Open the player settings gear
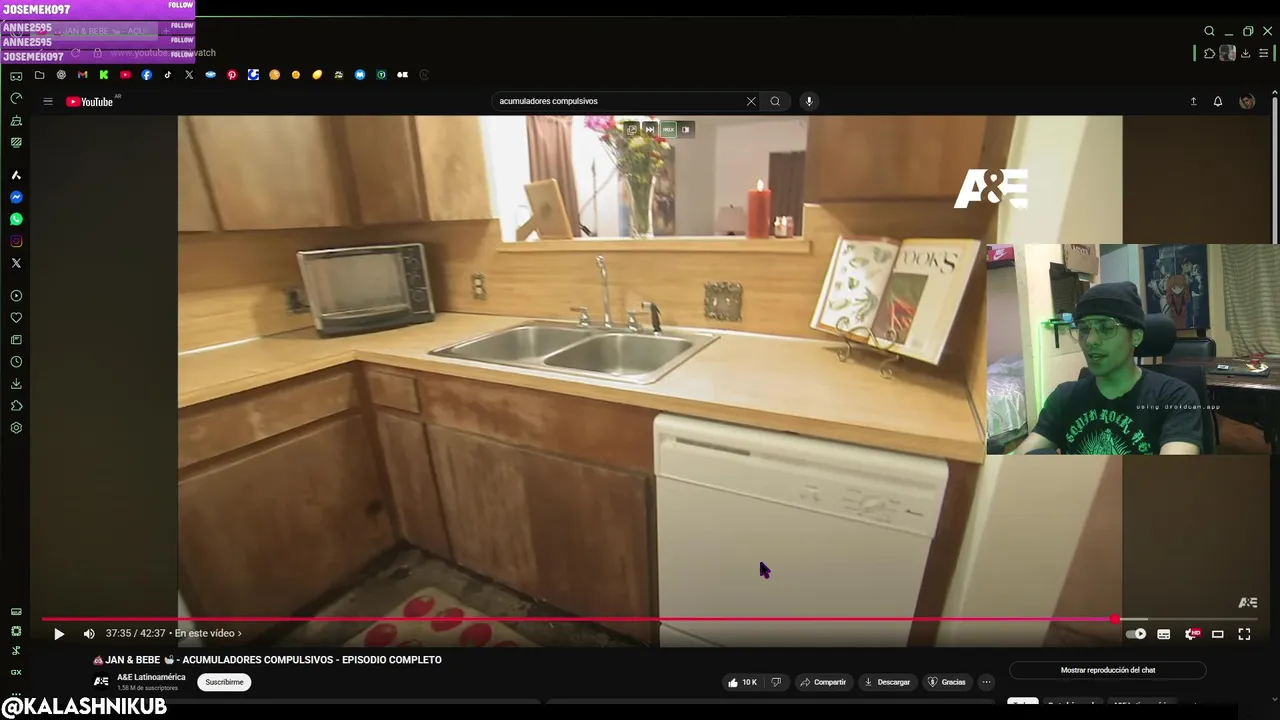This screenshot has width=1280, height=720. point(1191,634)
